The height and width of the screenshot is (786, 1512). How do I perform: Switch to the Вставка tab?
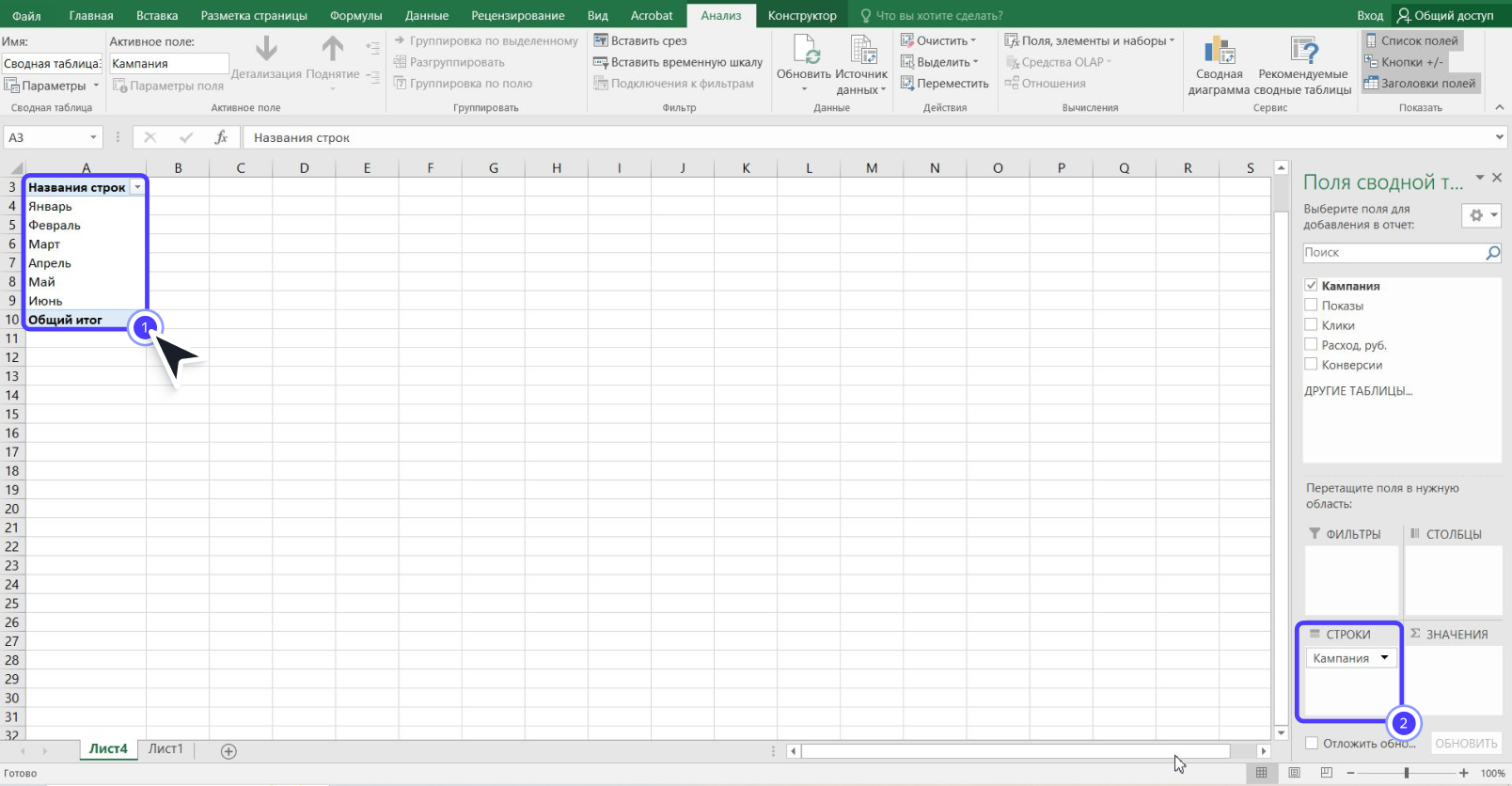[x=157, y=15]
